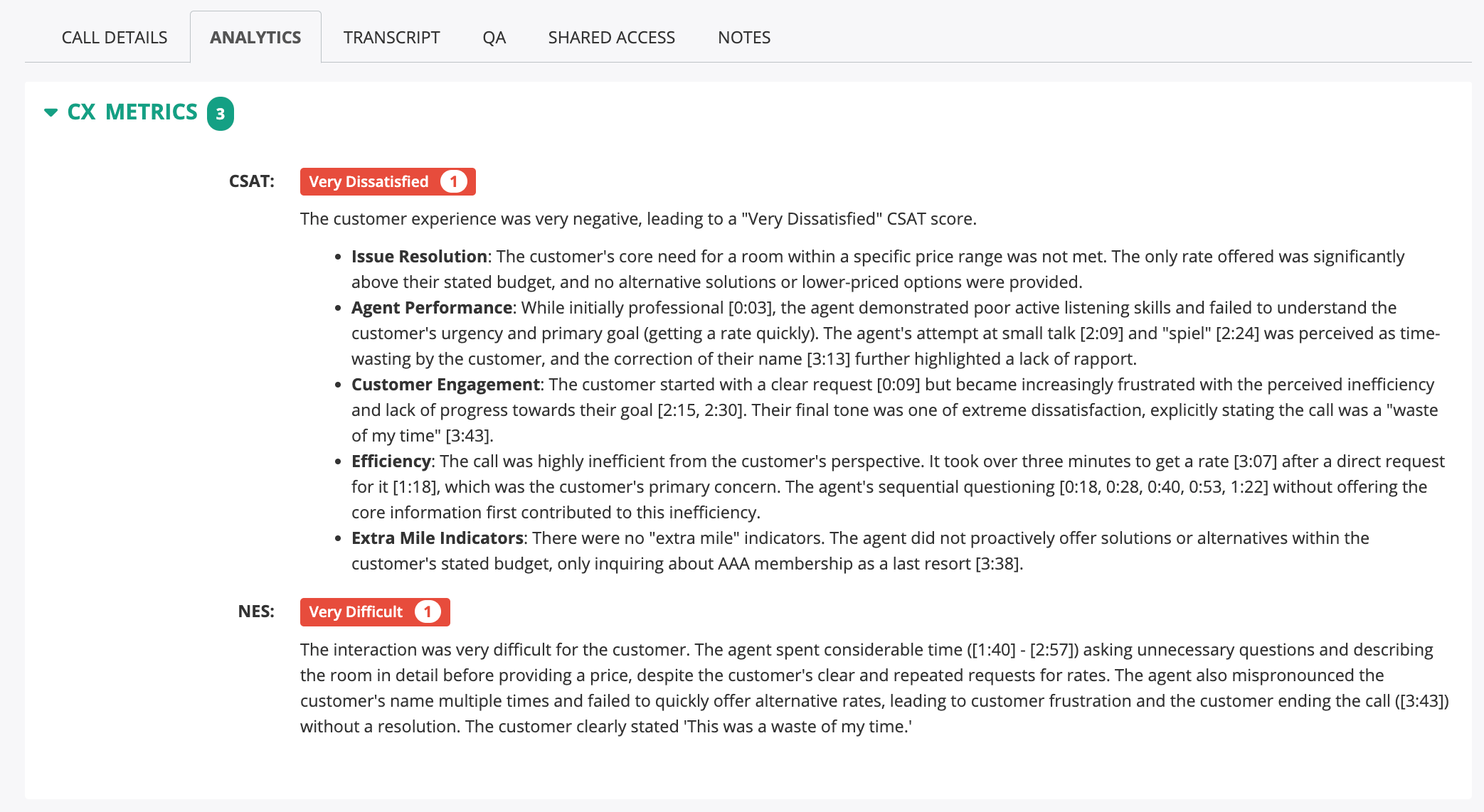Open the CALL DETAILS tab

115,38
